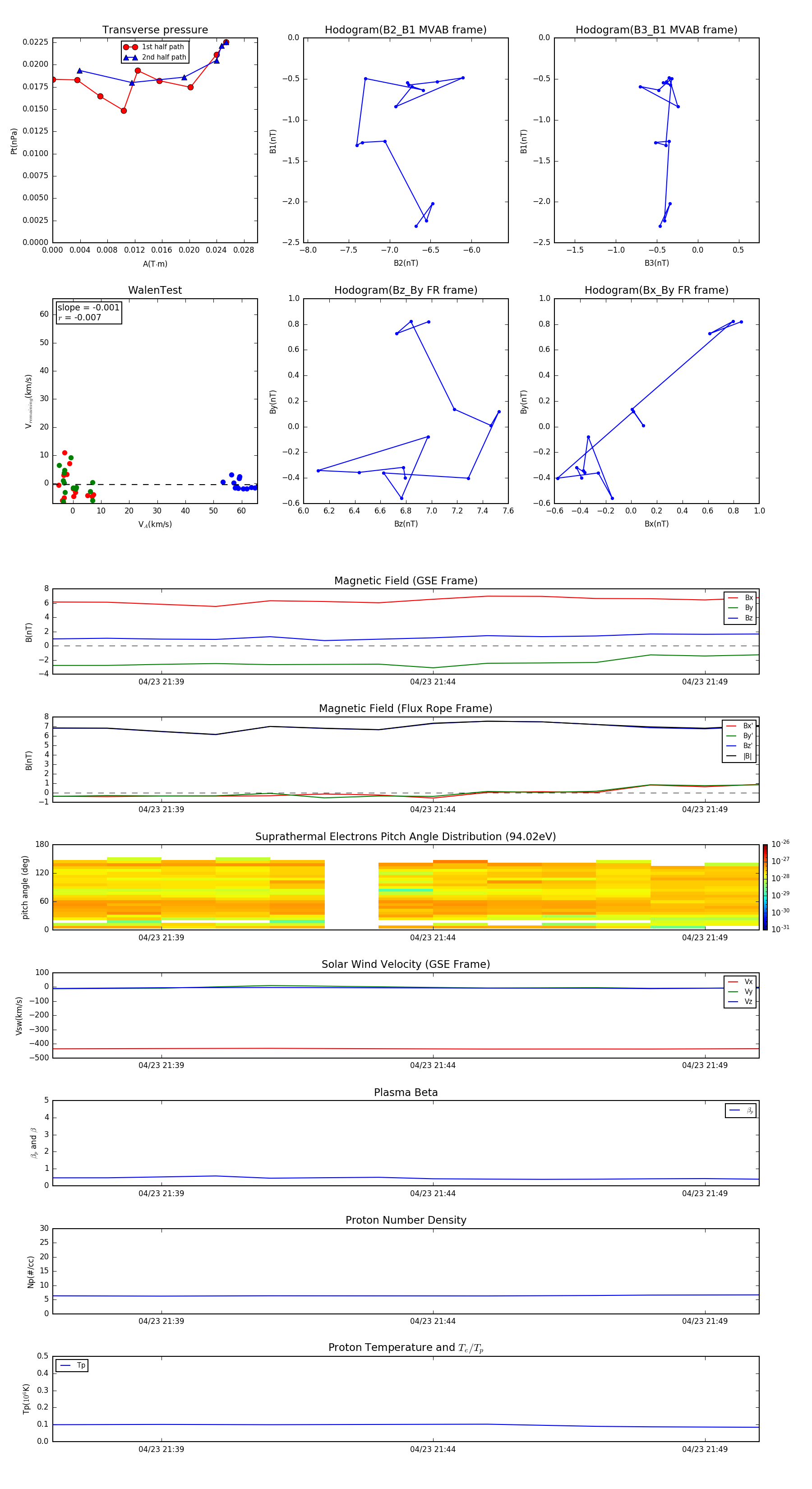812x1489 pixels.
Task: Click the βp legend entry in Plasma Beta
Action: (741, 1110)
